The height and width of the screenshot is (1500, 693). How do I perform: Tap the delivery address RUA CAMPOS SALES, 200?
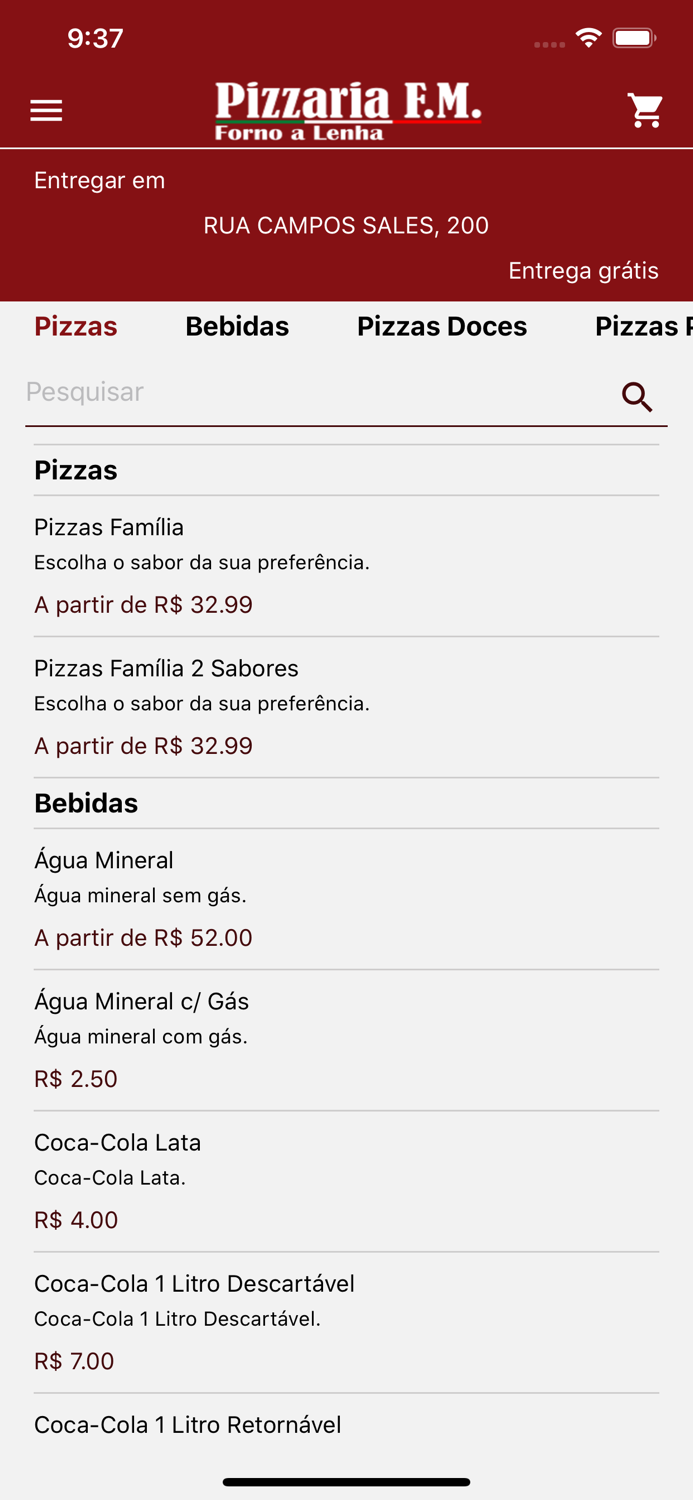[x=346, y=226]
